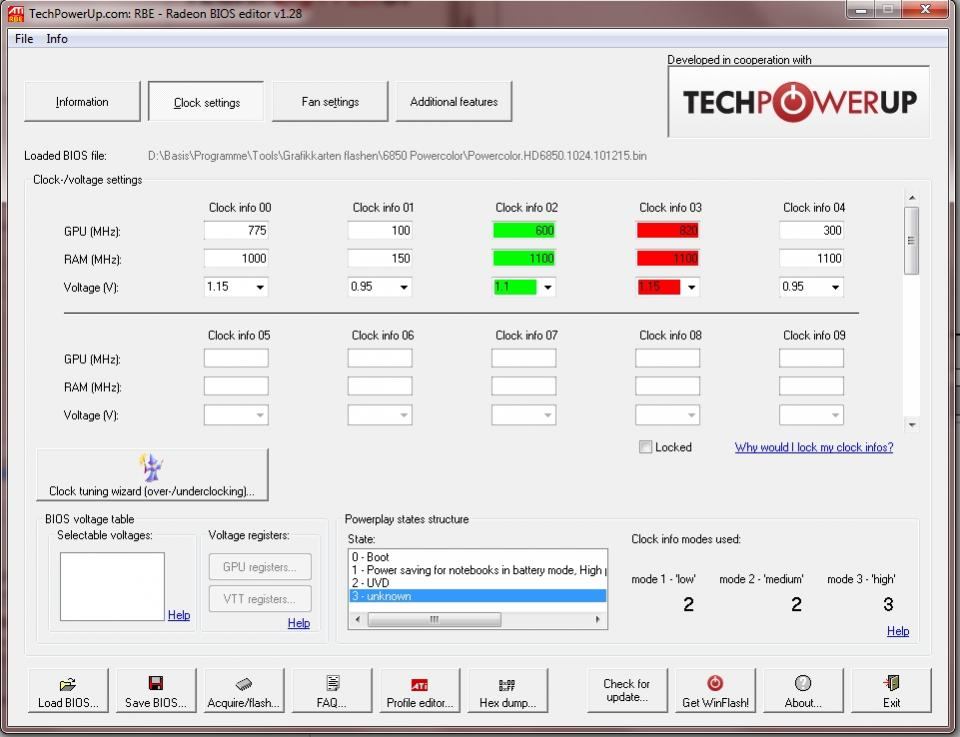
Task: Open 'Why would I lock my clock infos?' link
Action: [814, 447]
